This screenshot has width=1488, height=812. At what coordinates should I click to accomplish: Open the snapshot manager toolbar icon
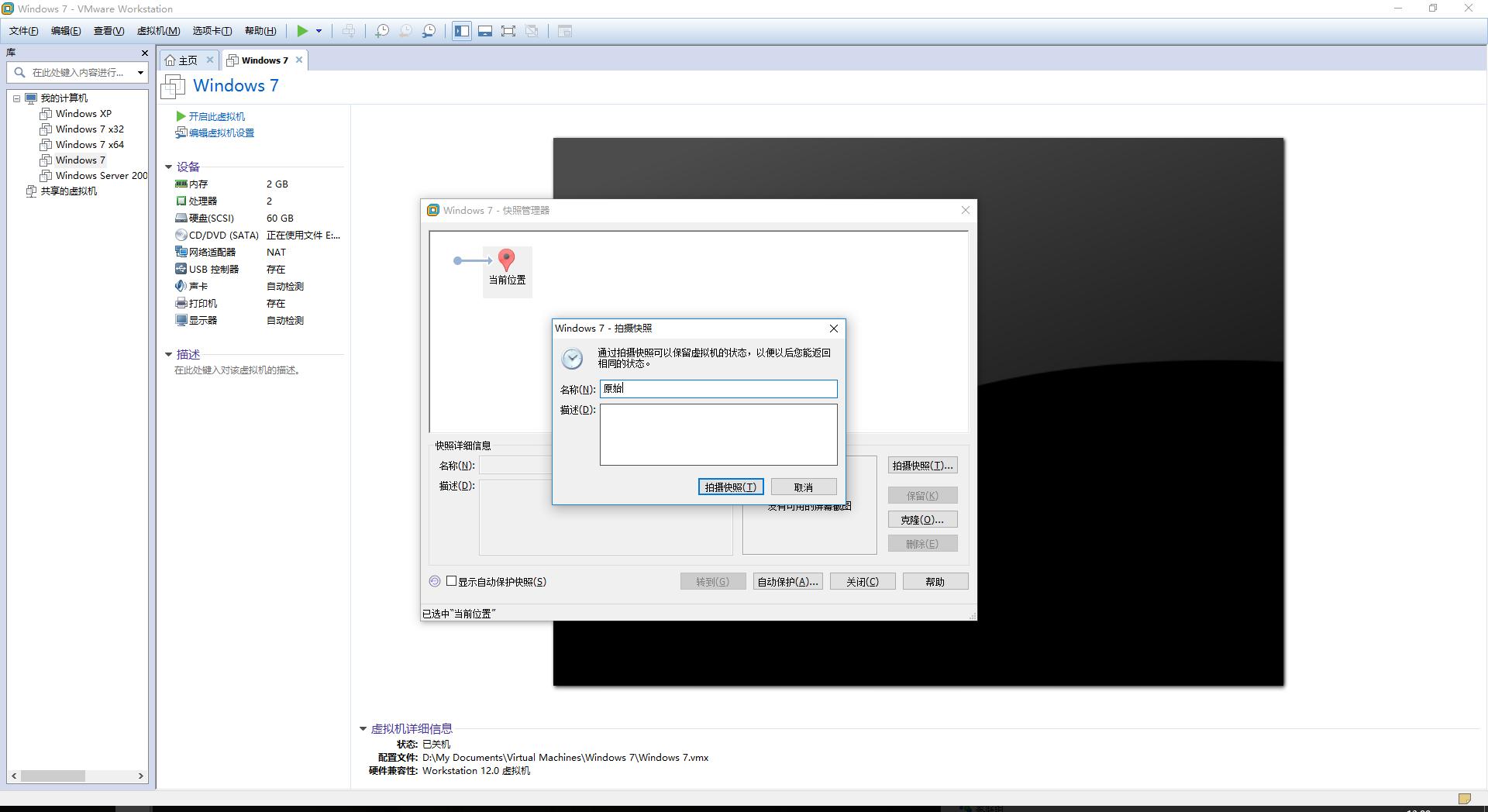[430, 31]
